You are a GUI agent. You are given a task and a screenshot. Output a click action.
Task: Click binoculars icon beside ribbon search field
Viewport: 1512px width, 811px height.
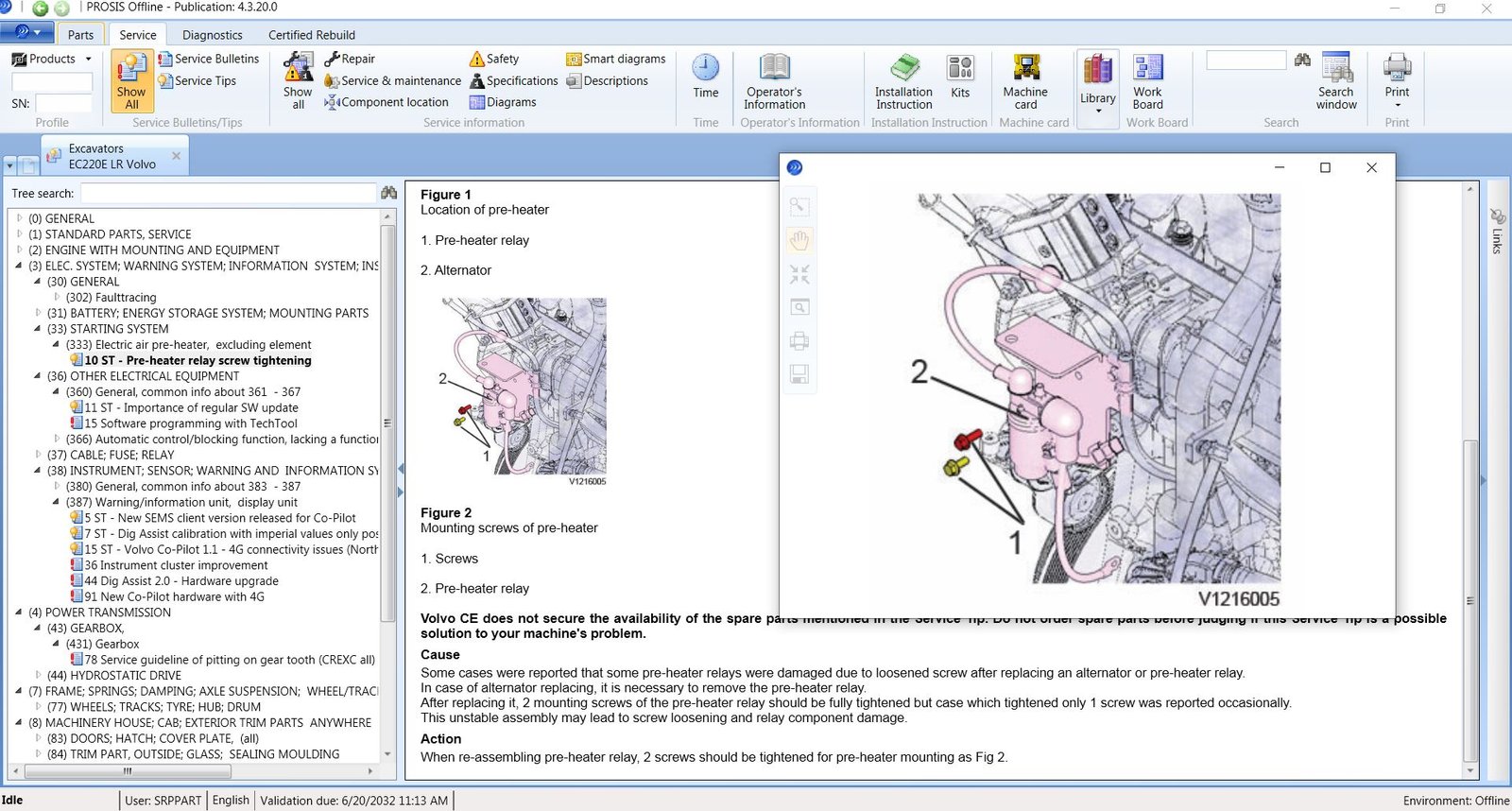point(1302,60)
